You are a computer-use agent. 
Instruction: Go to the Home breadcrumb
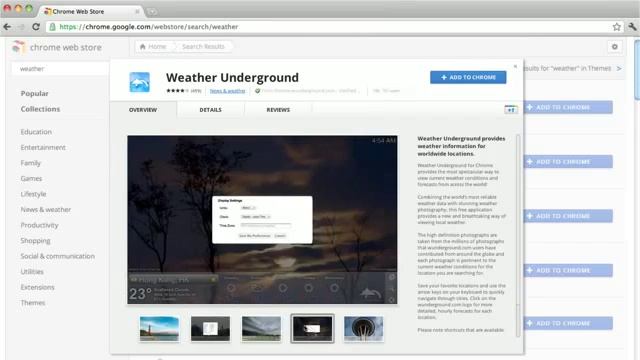153,47
